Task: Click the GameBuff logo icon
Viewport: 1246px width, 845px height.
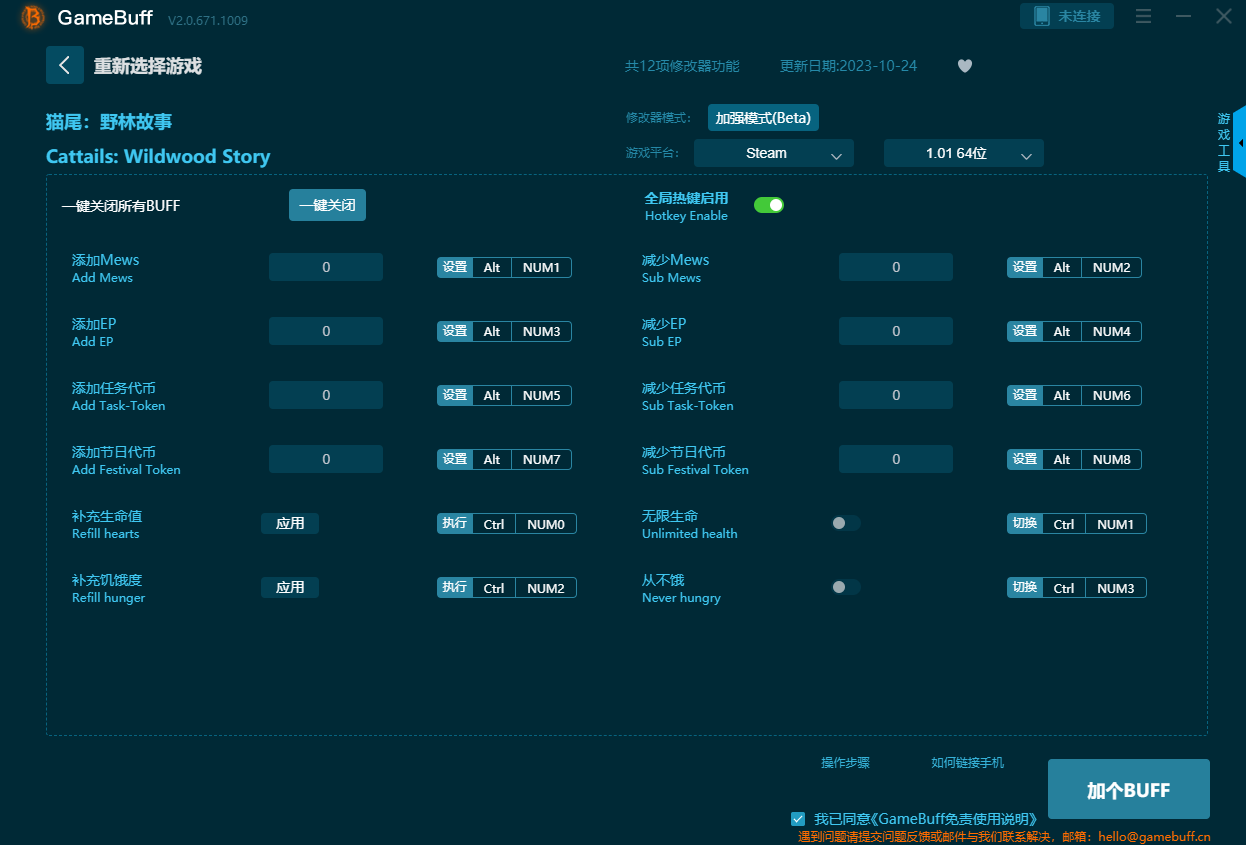Action: 33,17
